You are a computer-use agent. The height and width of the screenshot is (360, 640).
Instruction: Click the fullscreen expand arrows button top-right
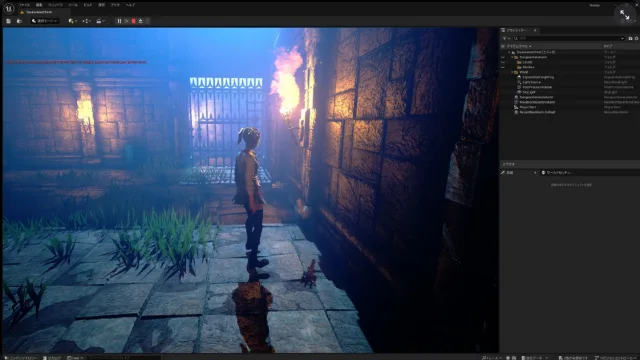click(624, 15)
